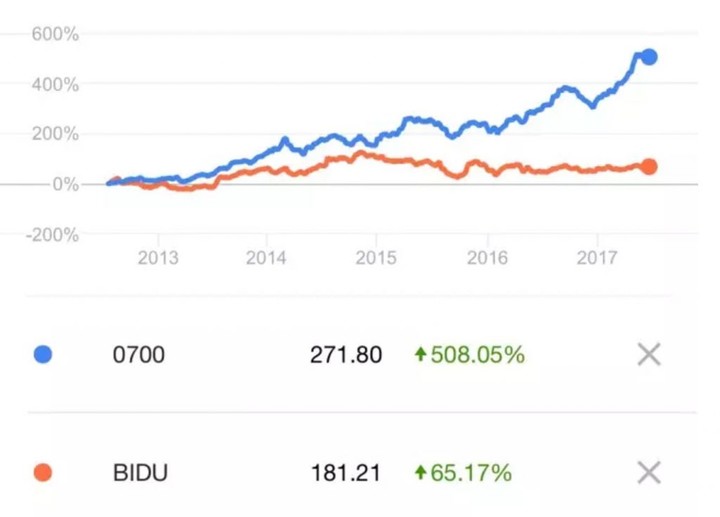
Task: Select the 2017 label on the time axis
Action: 597,258
